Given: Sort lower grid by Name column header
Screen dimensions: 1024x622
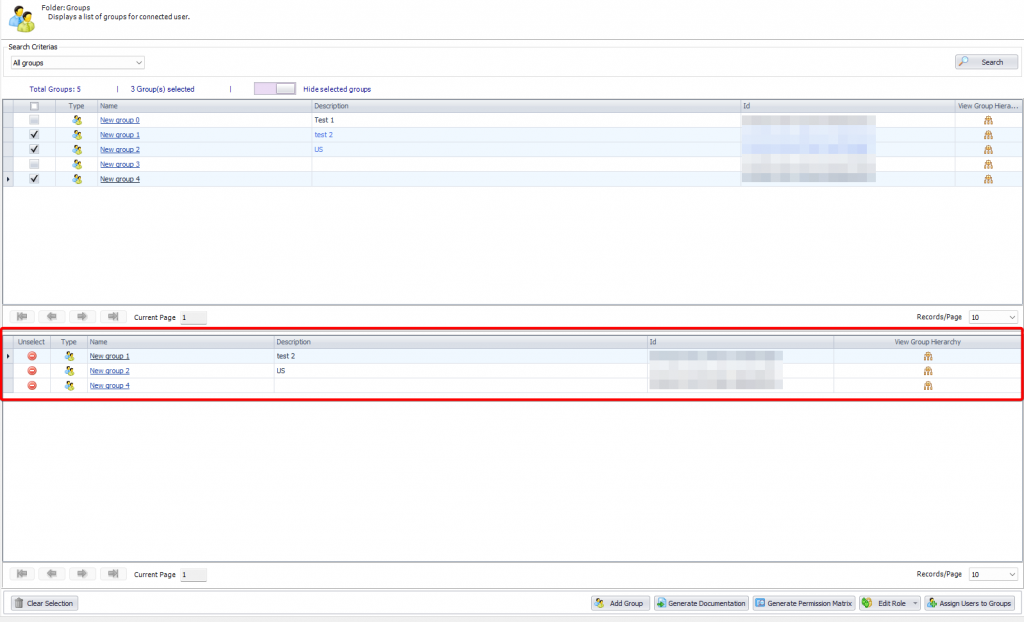Looking at the screenshot, I should click(180, 342).
